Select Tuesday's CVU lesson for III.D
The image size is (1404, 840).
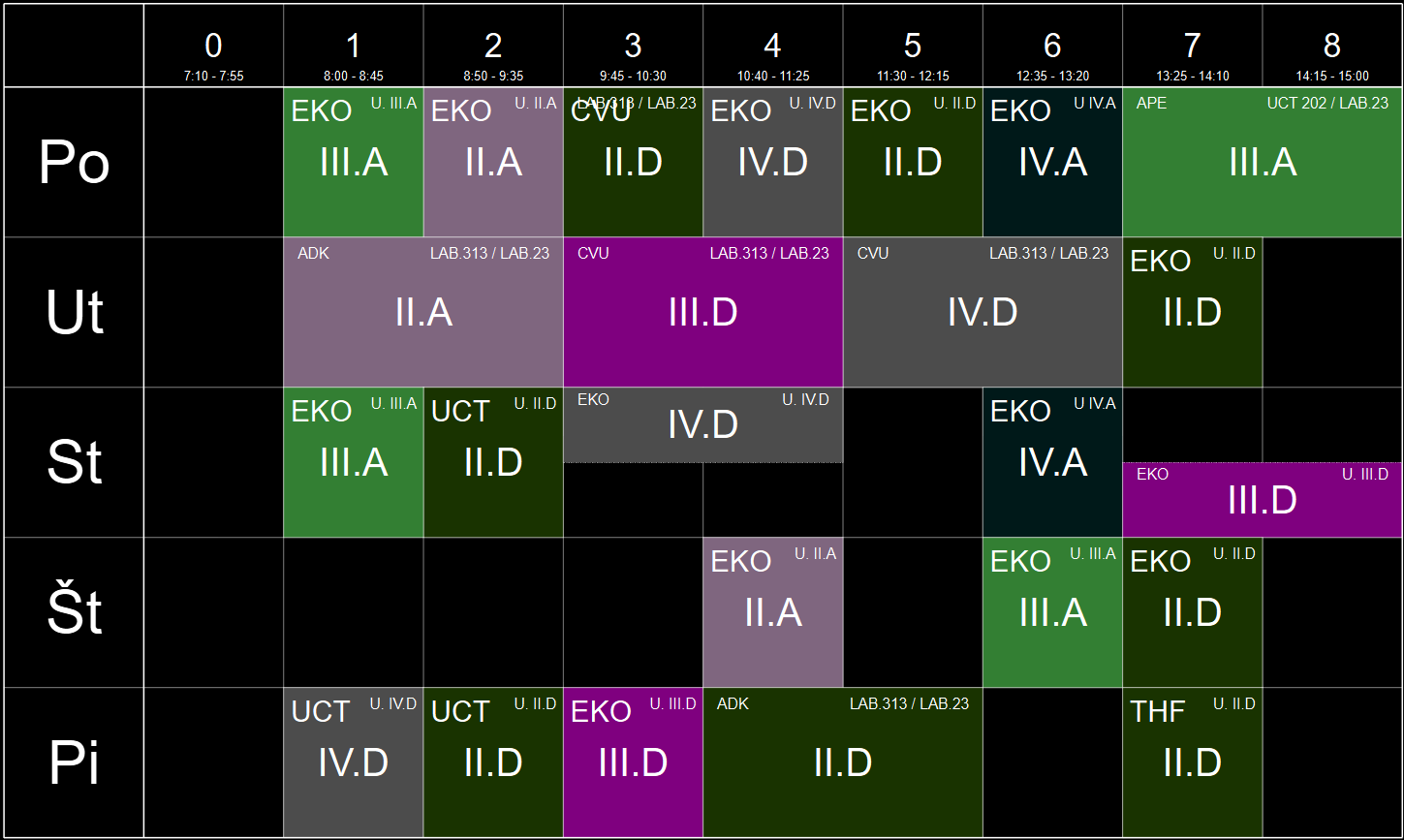point(702,313)
